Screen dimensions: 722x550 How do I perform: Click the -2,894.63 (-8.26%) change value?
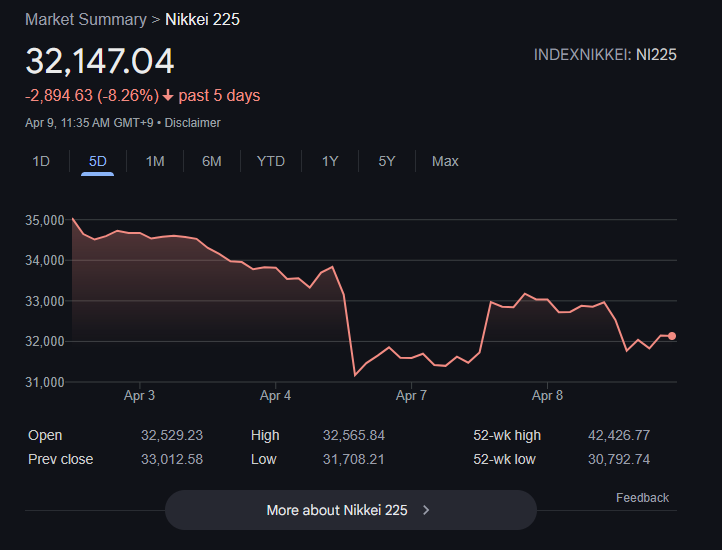[92, 95]
